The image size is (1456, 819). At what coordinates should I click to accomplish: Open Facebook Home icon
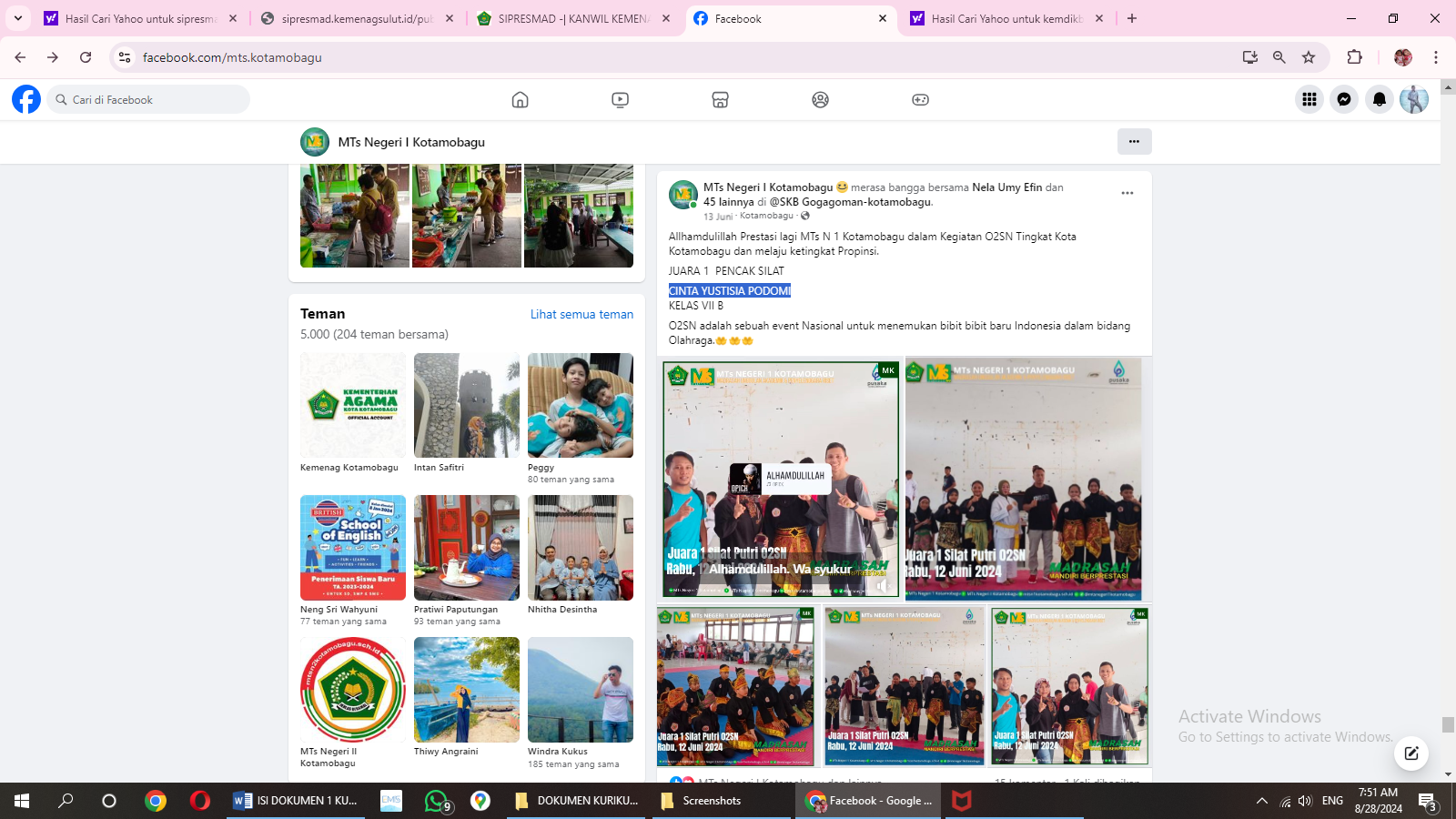(x=520, y=100)
